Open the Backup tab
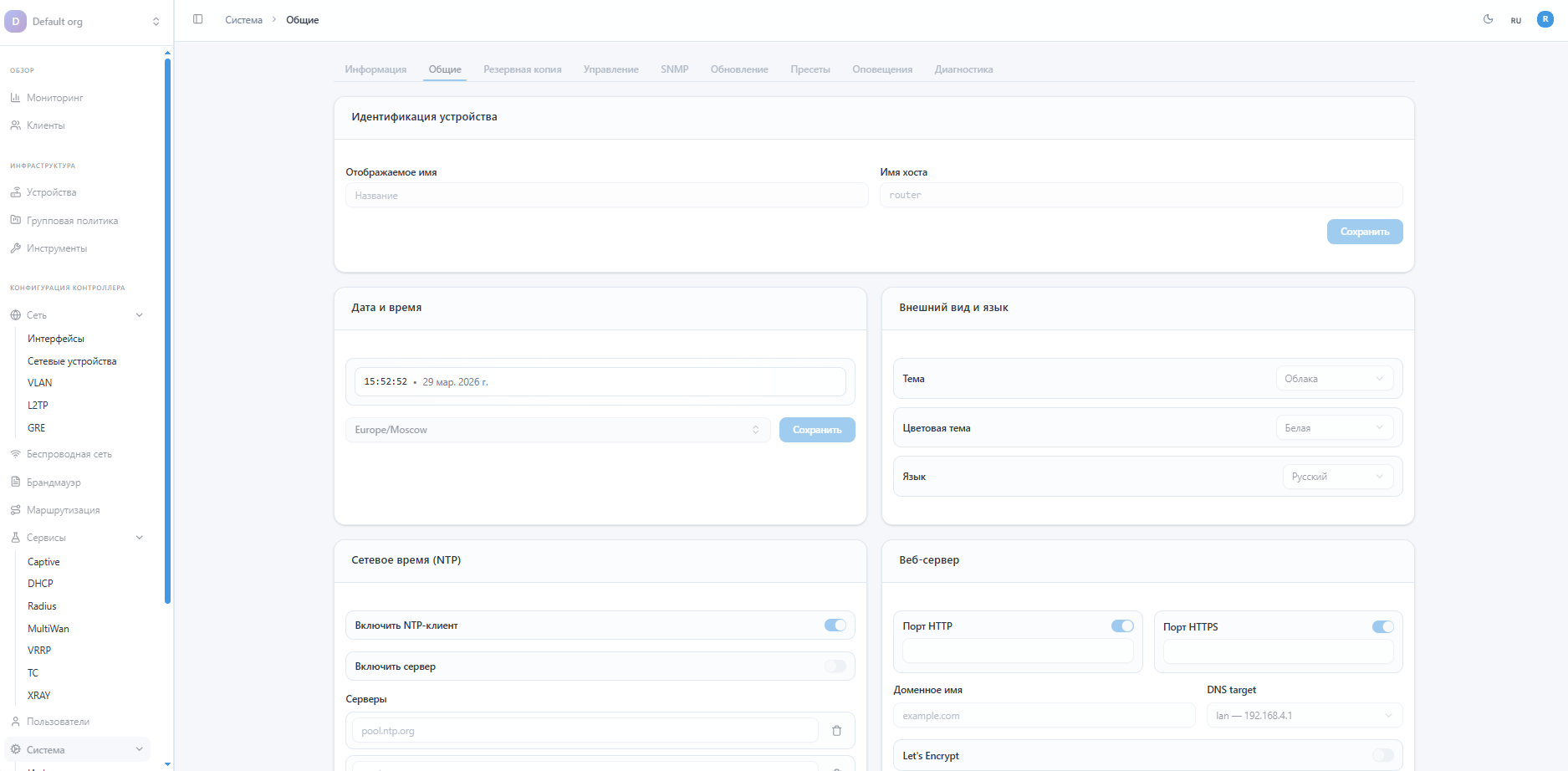 coord(522,69)
